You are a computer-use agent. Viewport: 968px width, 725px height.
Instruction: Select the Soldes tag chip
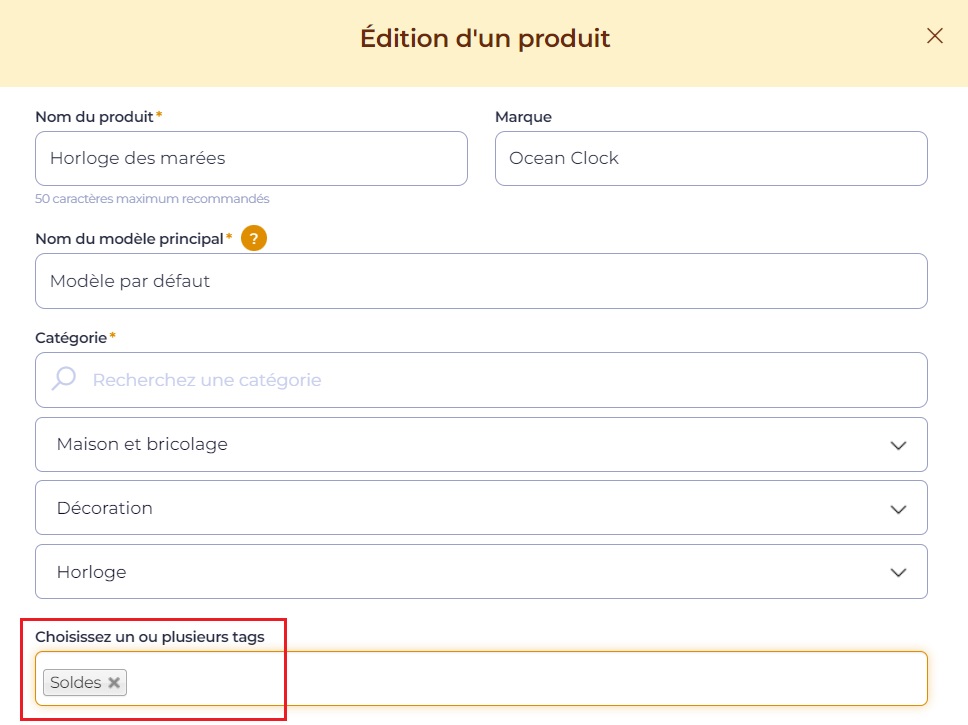click(x=76, y=682)
